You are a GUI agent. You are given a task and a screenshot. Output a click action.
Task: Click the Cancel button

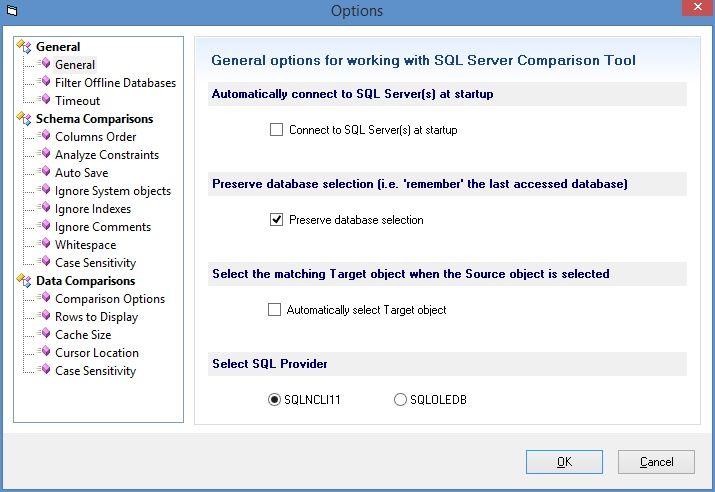656,462
